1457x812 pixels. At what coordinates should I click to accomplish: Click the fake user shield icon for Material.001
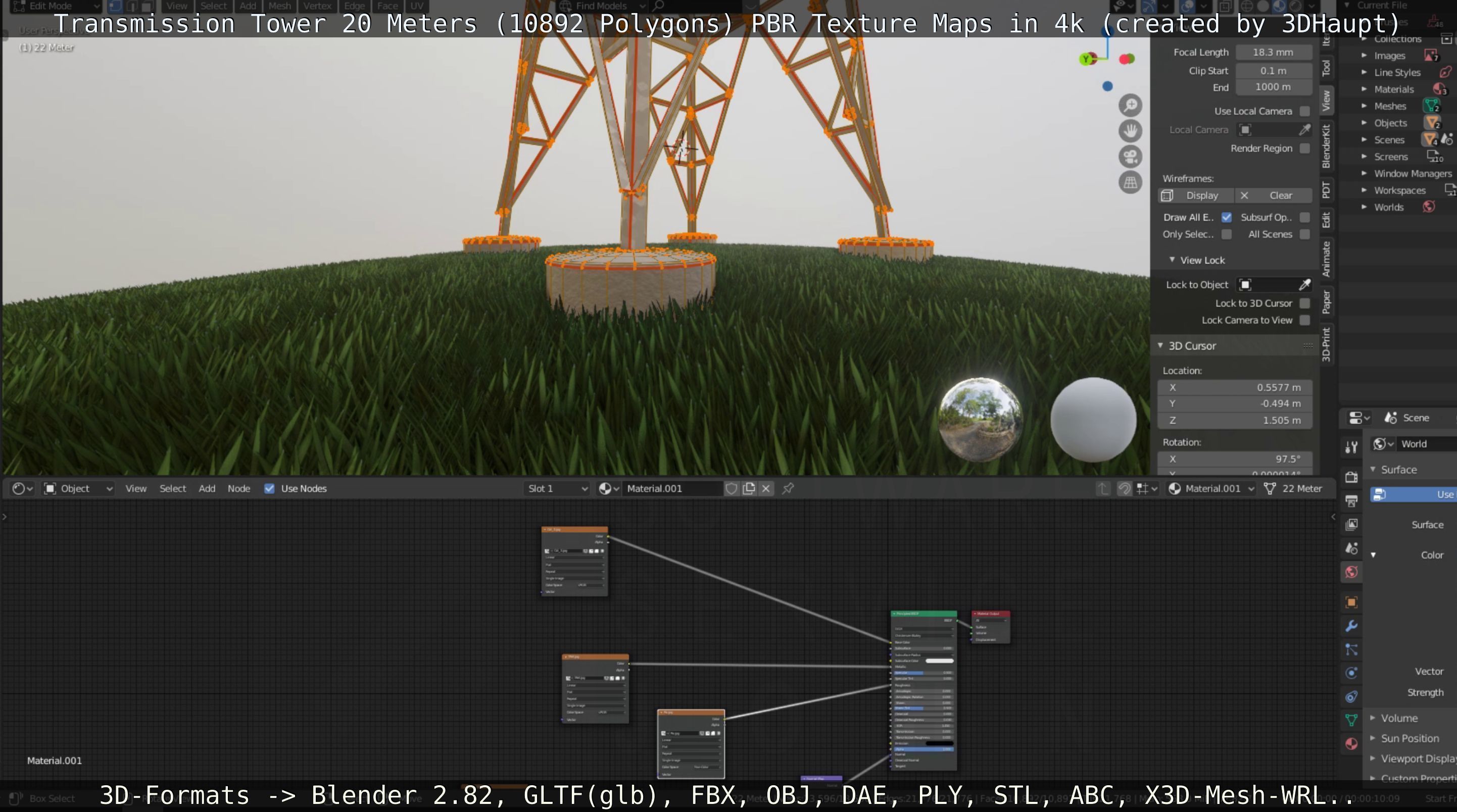(x=731, y=488)
